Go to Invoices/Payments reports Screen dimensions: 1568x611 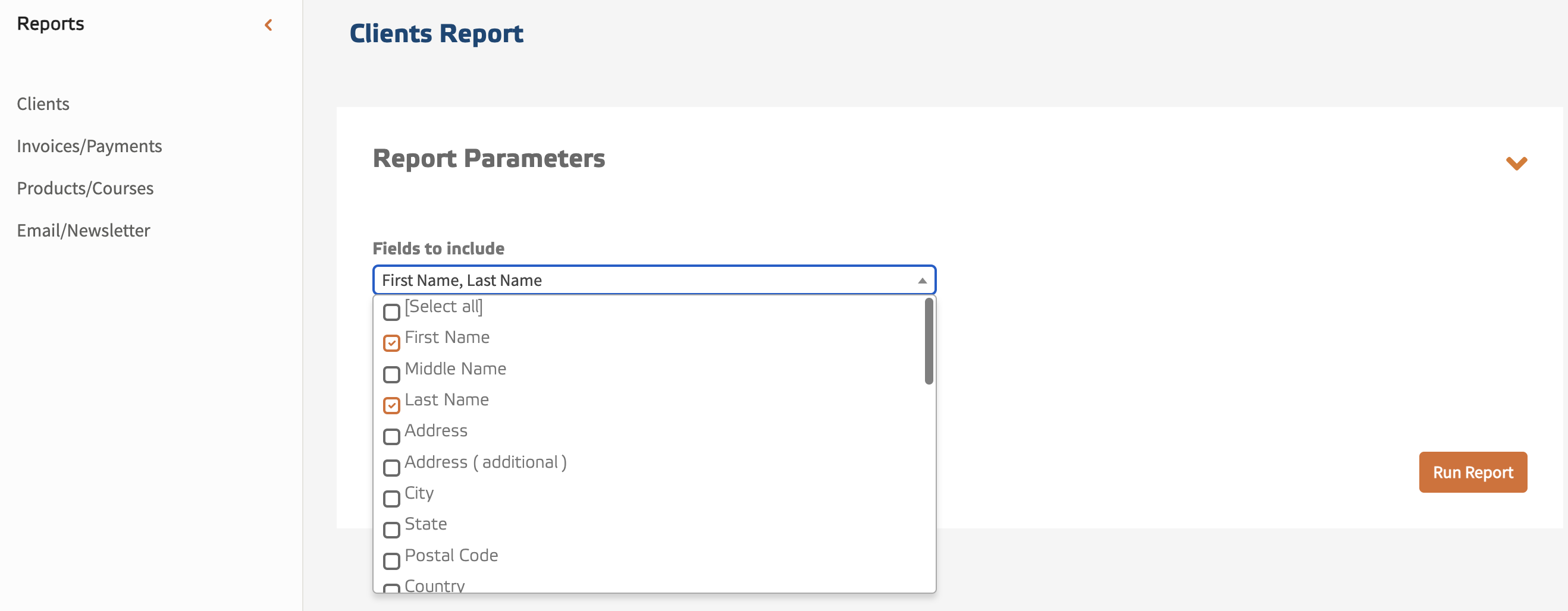[x=89, y=146]
